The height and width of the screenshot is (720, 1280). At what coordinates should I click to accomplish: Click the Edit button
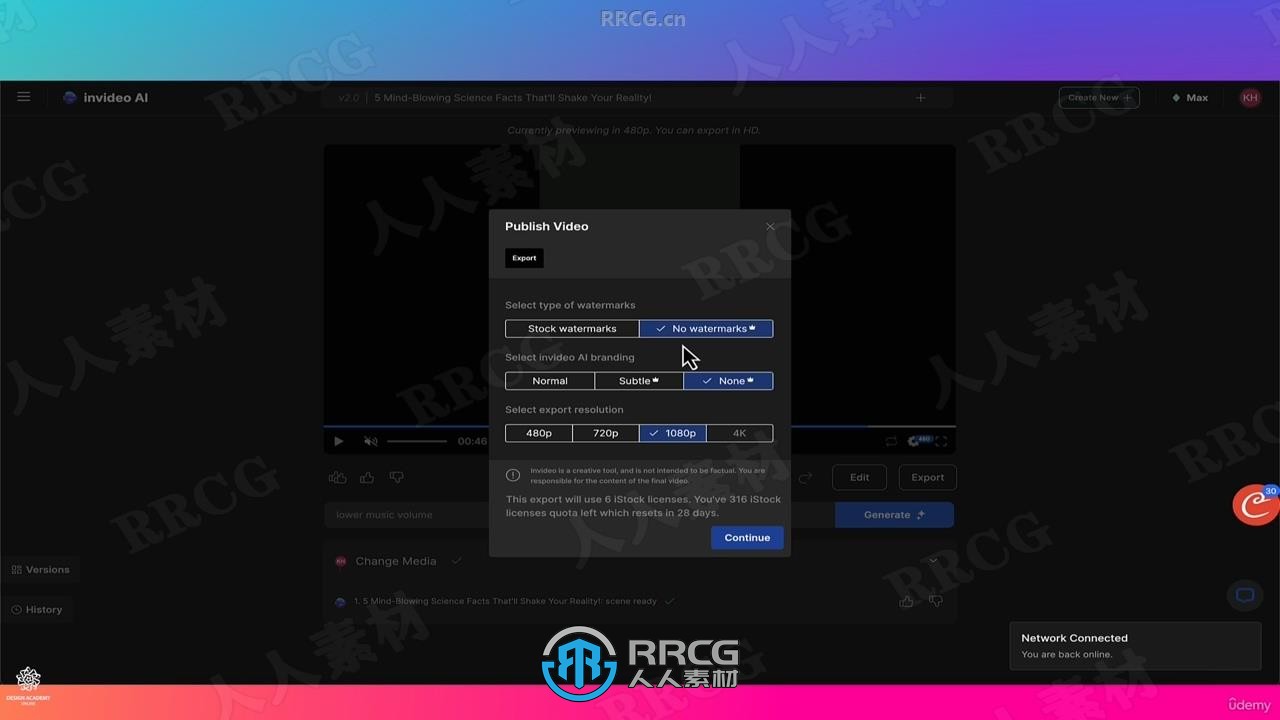(x=860, y=478)
